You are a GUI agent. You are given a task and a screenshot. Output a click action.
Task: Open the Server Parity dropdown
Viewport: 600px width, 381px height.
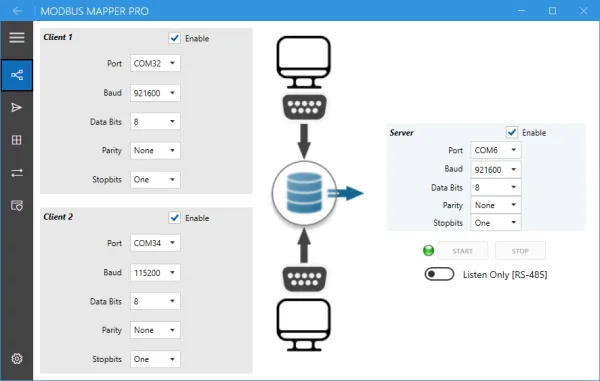[x=496, y=205]
